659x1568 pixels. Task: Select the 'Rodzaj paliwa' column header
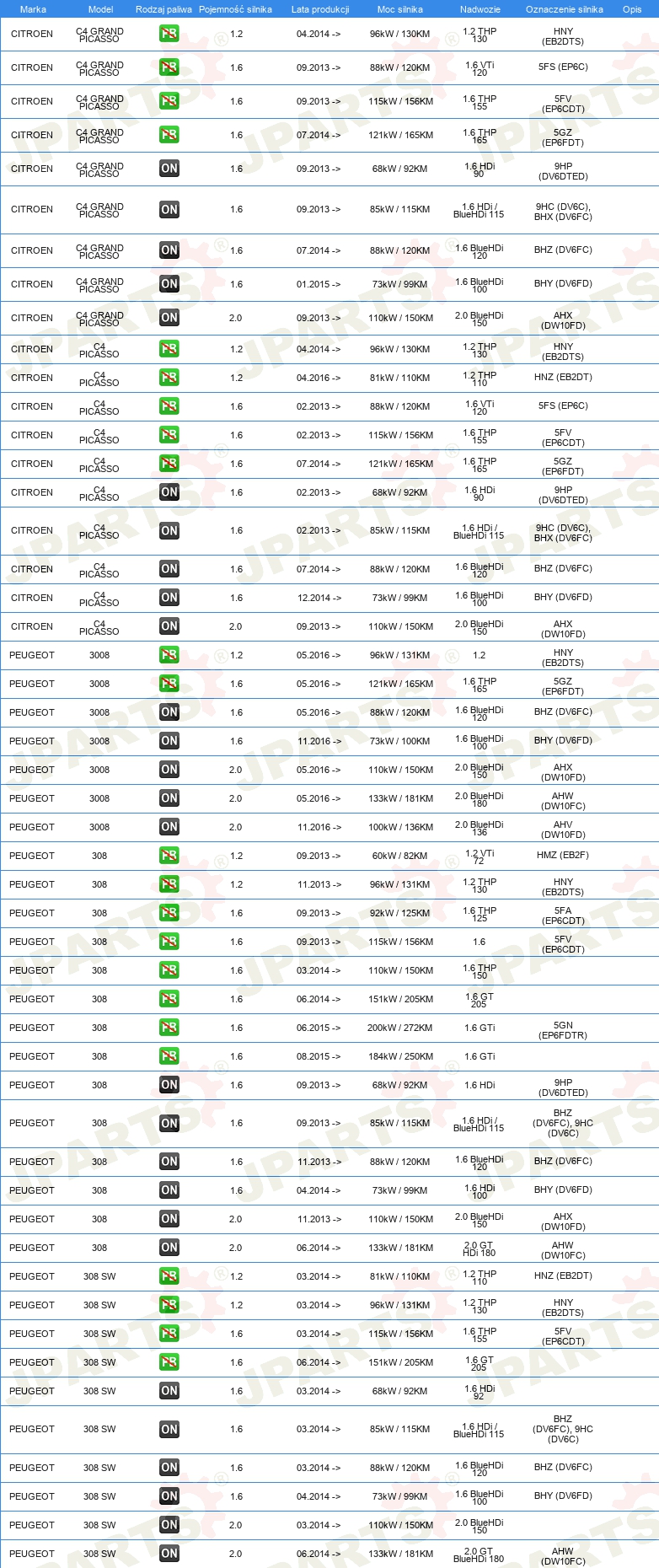(x=163, y=9)
